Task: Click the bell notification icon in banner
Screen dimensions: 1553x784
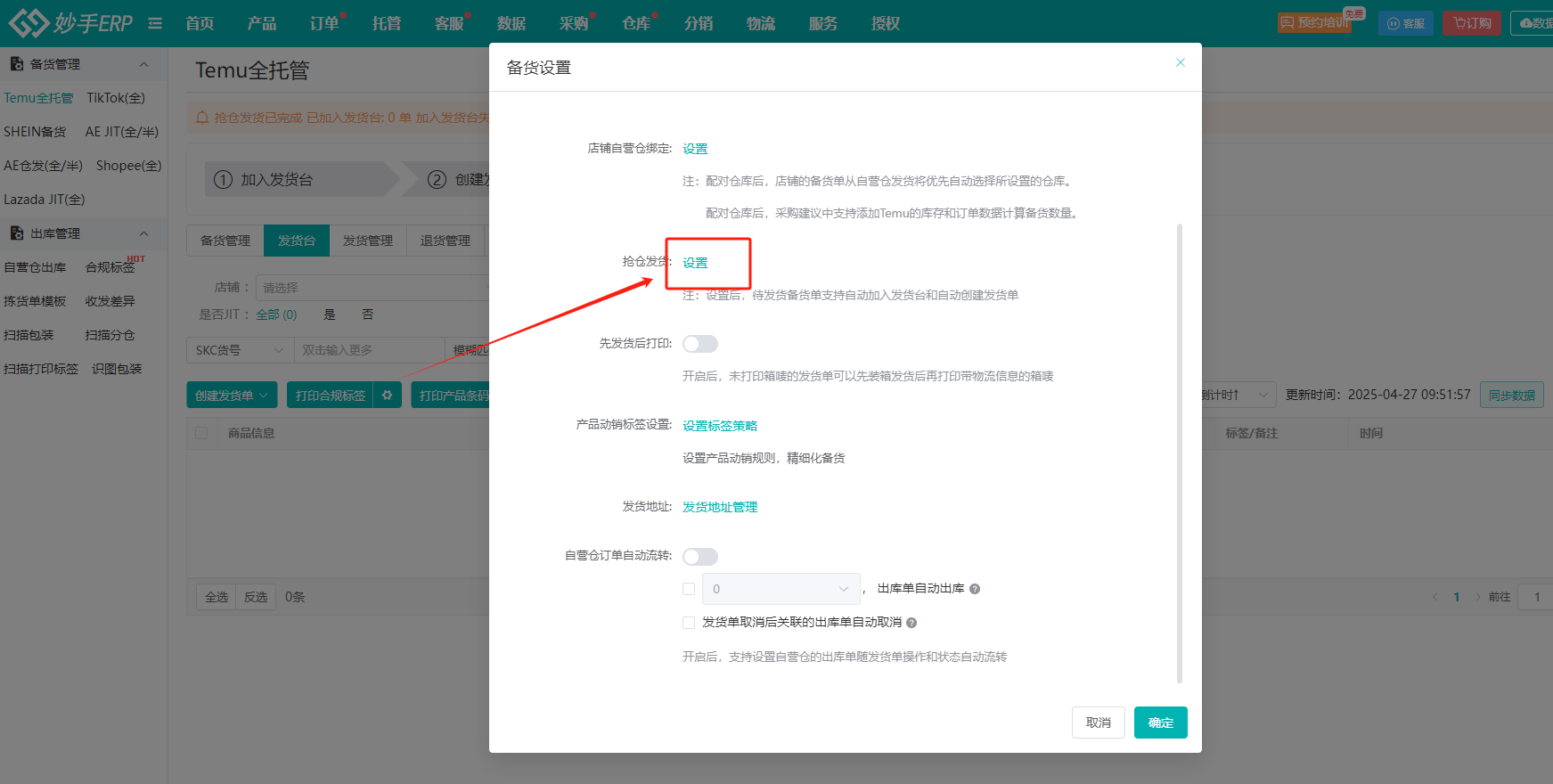Action: pyautogui.click(x=202, y=118)
